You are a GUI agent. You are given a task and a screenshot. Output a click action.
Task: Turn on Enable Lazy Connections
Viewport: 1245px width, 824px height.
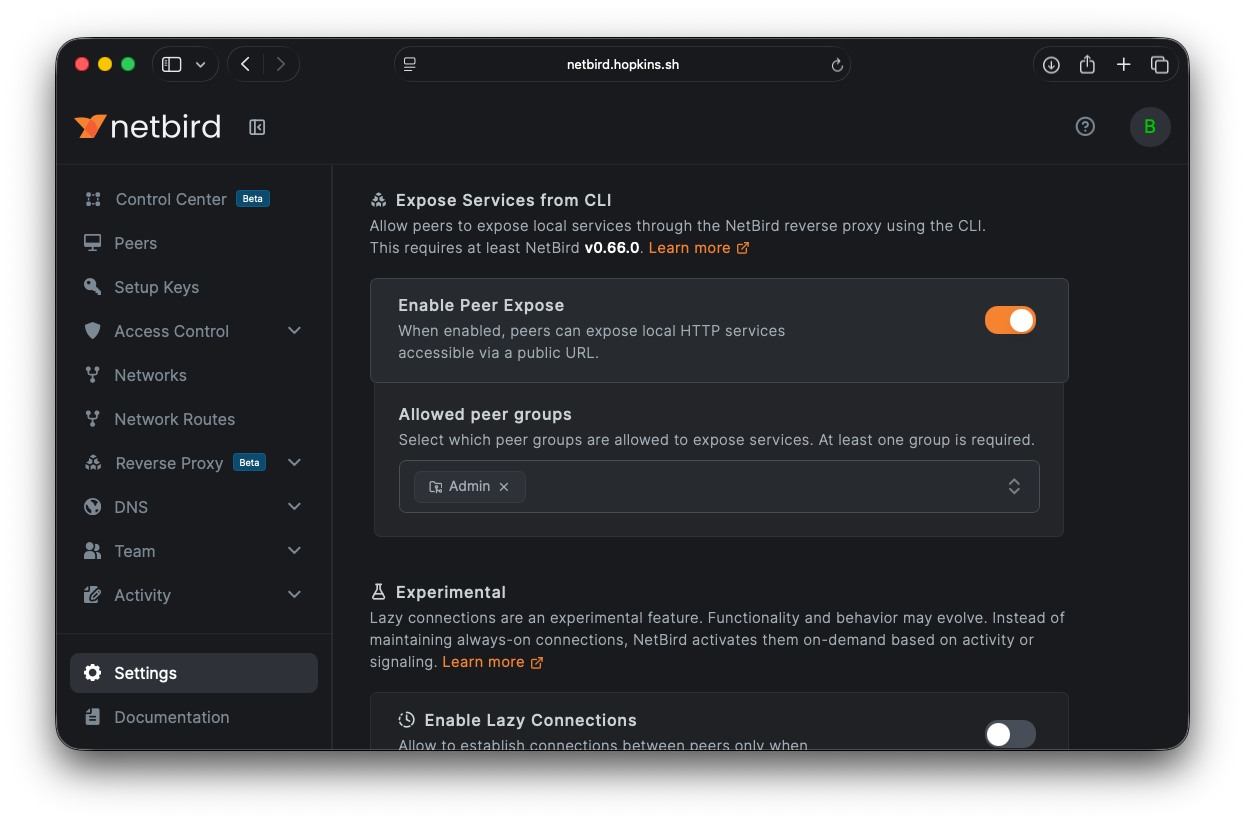tap(1009, 733)
